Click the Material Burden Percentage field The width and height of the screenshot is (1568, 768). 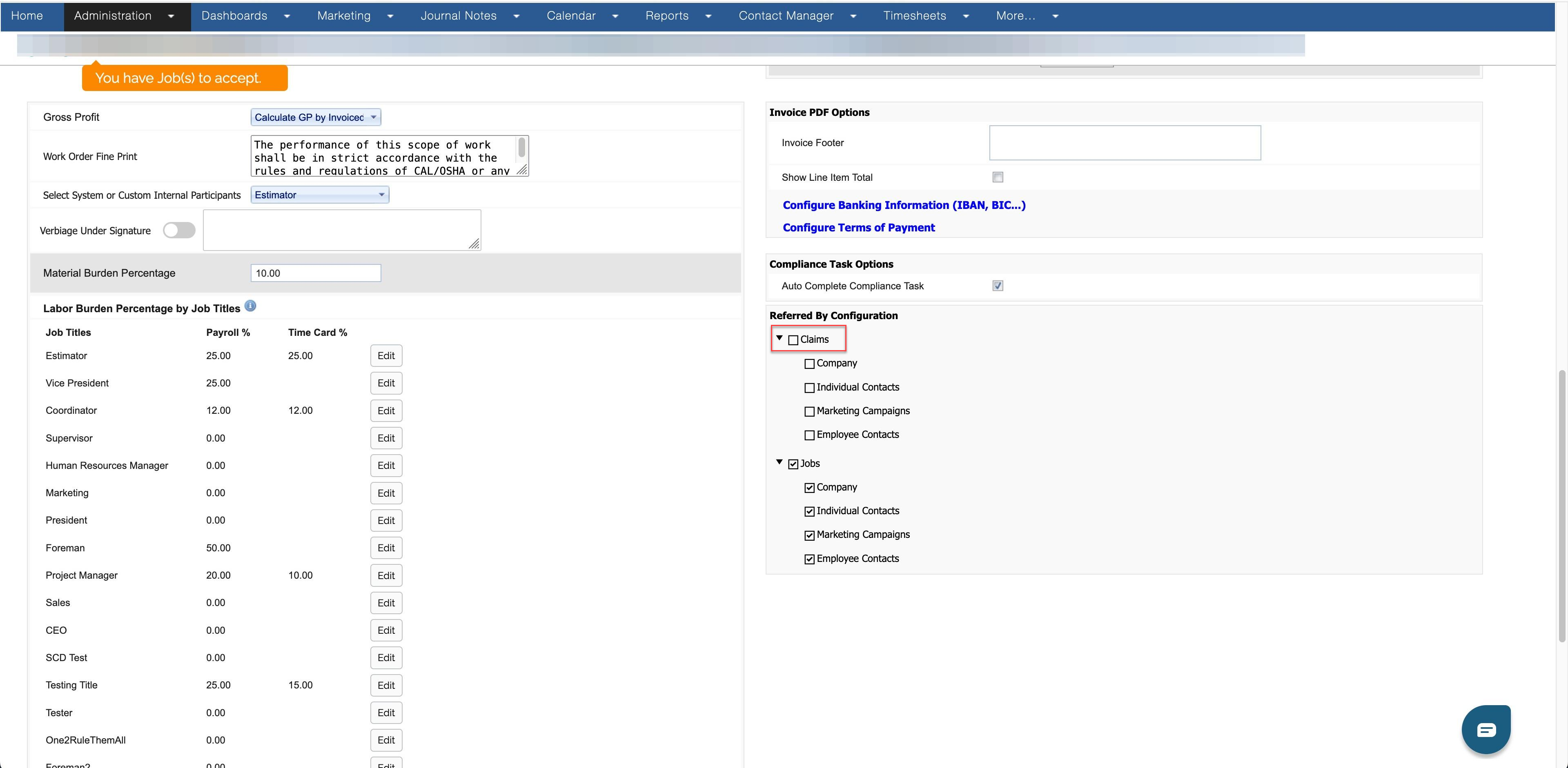pos(315,273)
